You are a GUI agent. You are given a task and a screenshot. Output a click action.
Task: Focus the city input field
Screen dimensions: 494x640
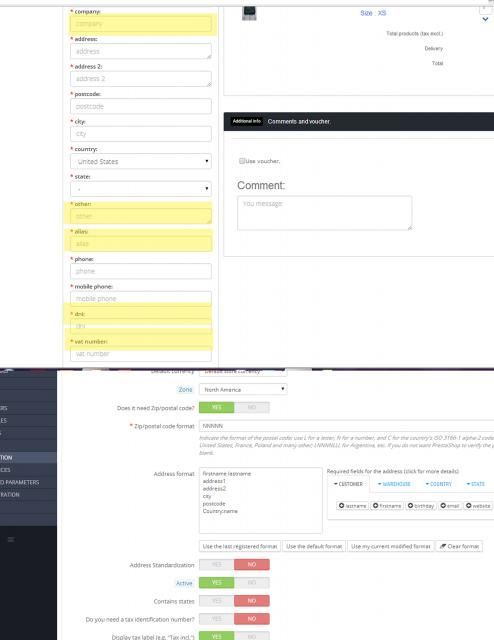141,134
